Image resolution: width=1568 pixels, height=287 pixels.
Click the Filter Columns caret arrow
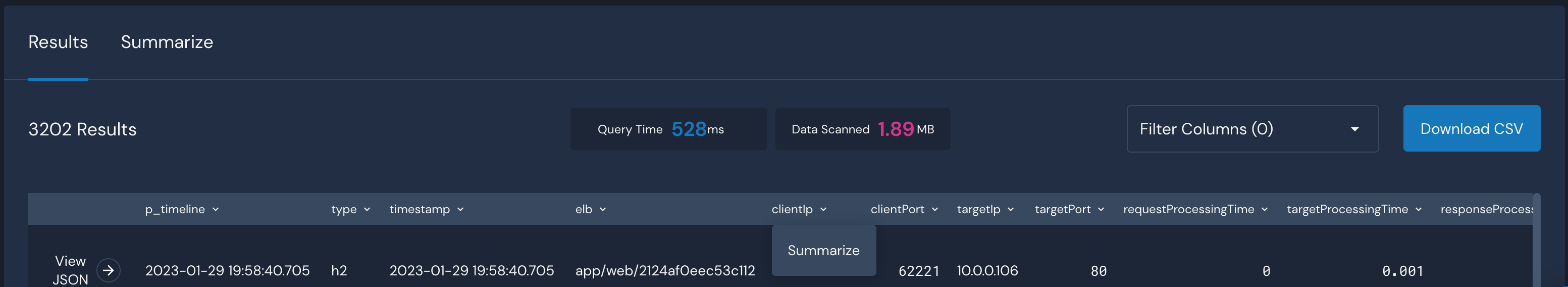1354,129
